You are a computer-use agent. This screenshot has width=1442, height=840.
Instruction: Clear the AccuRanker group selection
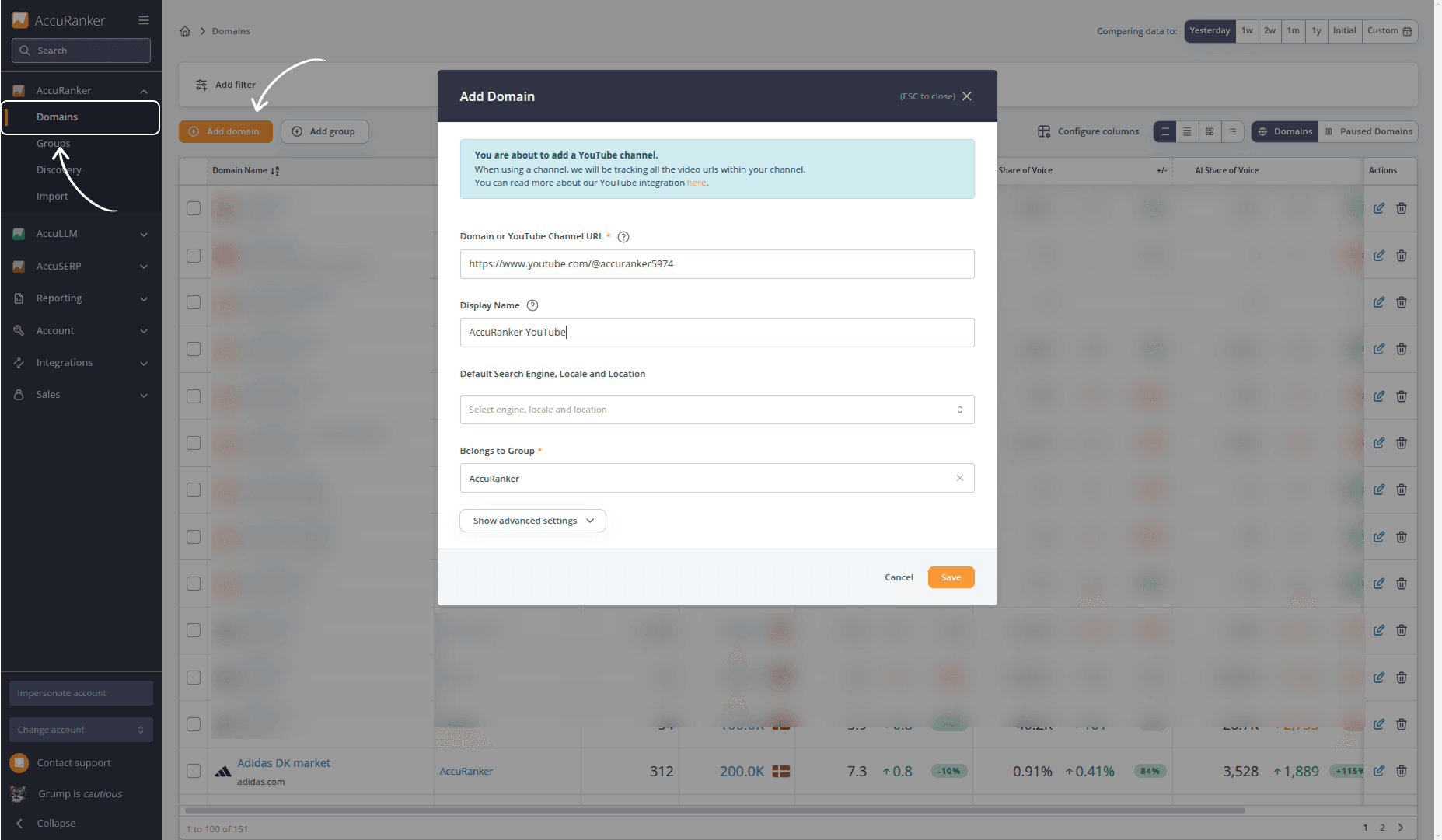point(960,478)
